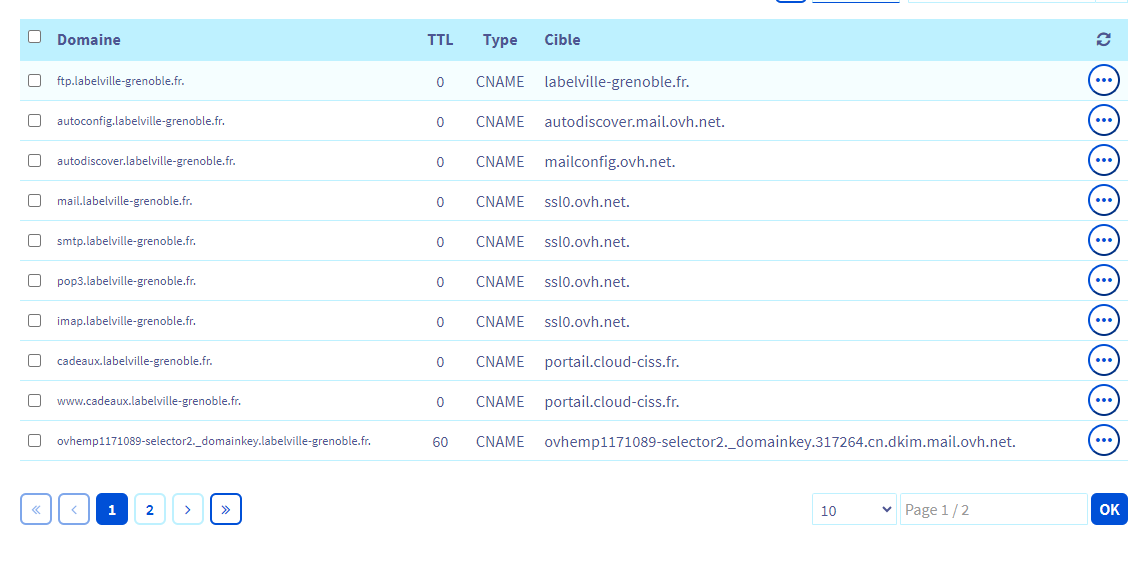
Task: Click the OK button to confirm page
Action: (1109, 509)
